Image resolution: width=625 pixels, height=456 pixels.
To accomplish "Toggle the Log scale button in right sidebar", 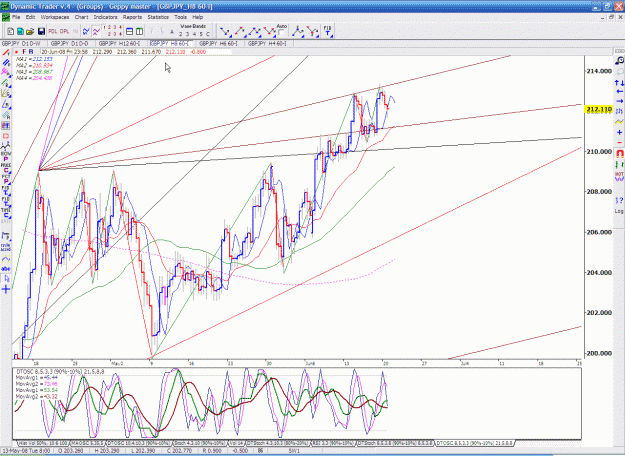I will coord(619,211).
